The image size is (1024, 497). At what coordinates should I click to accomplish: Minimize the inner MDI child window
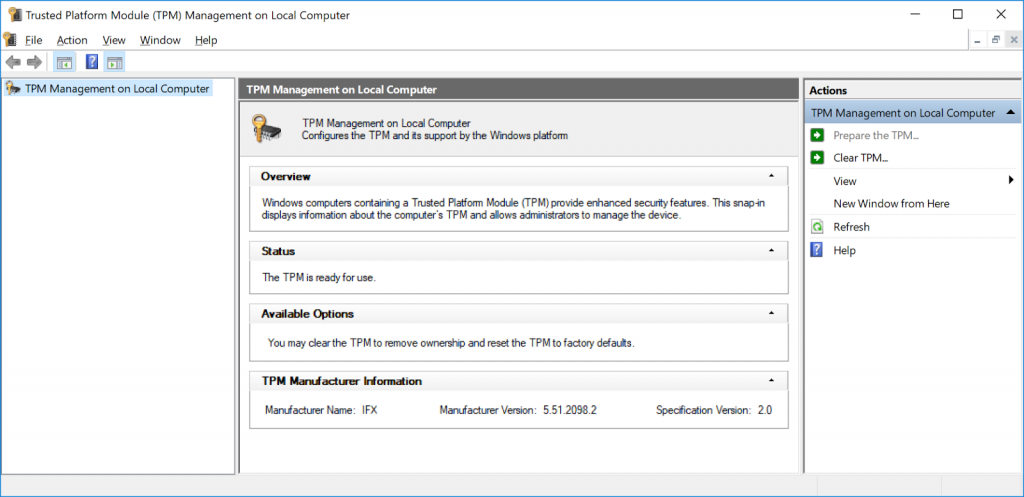tap(978, 40)
